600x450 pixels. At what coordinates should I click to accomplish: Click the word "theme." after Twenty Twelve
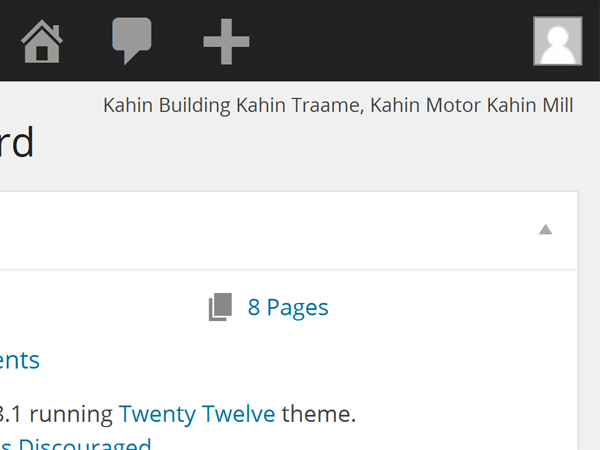[318, 413]
